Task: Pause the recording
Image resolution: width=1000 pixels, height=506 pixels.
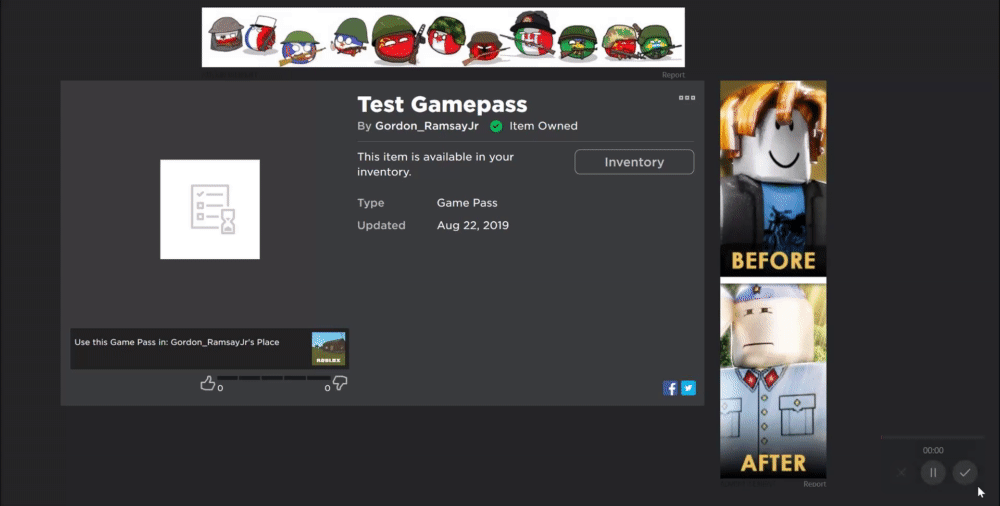Action: [932, 473]
